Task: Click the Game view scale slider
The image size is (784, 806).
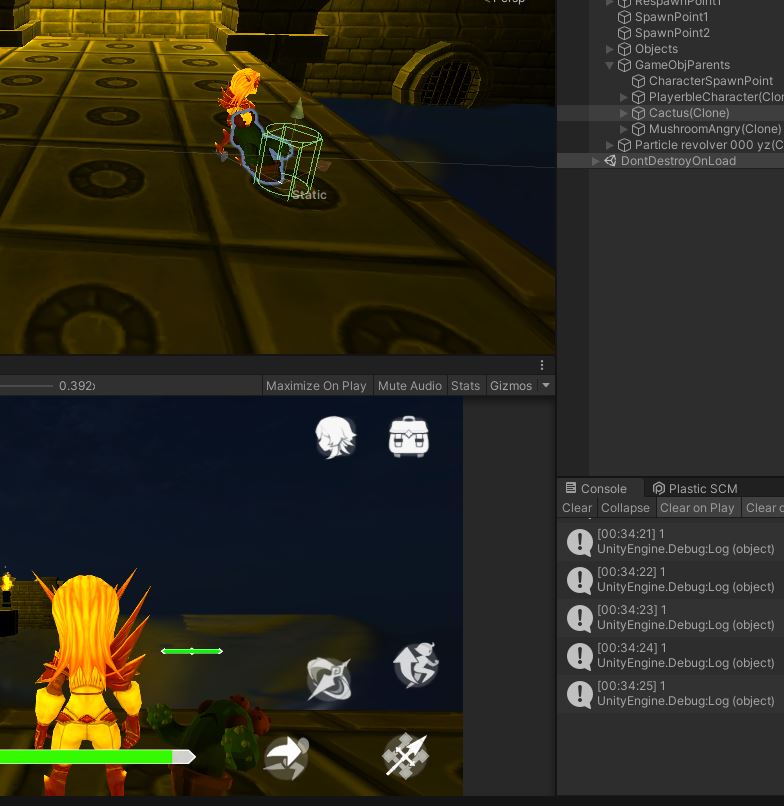Action: (26, 386)
